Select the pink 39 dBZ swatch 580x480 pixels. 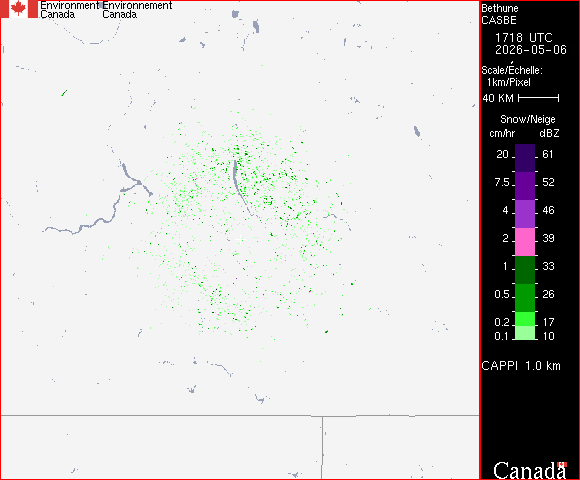tap(525, 242)
